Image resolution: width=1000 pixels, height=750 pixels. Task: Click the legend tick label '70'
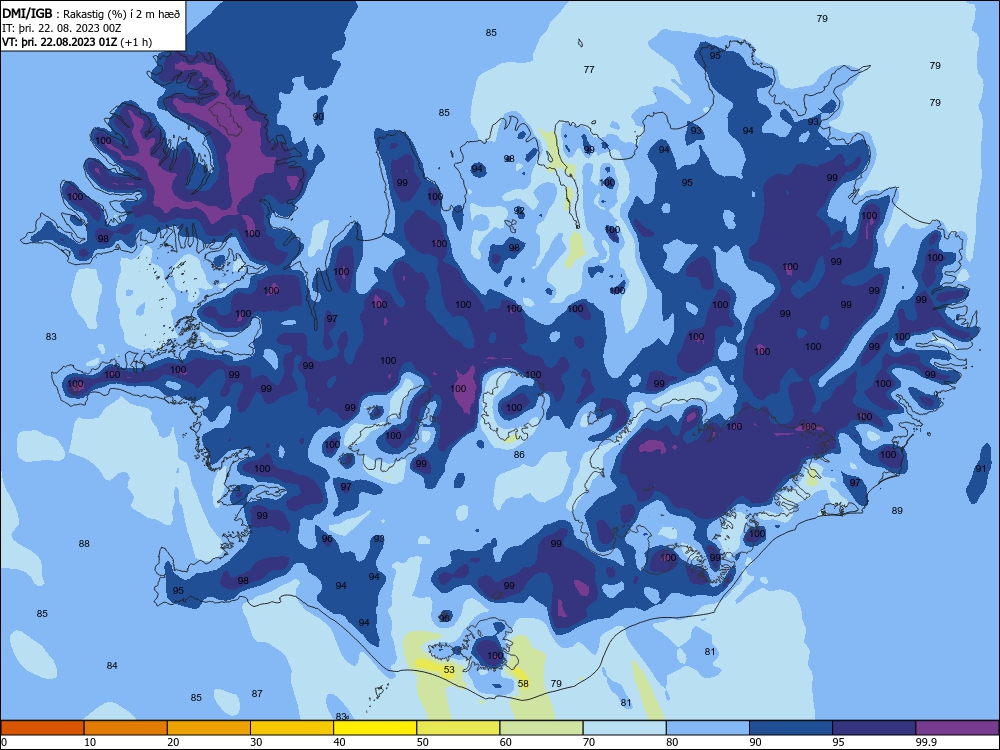click(x=589, y=742)
